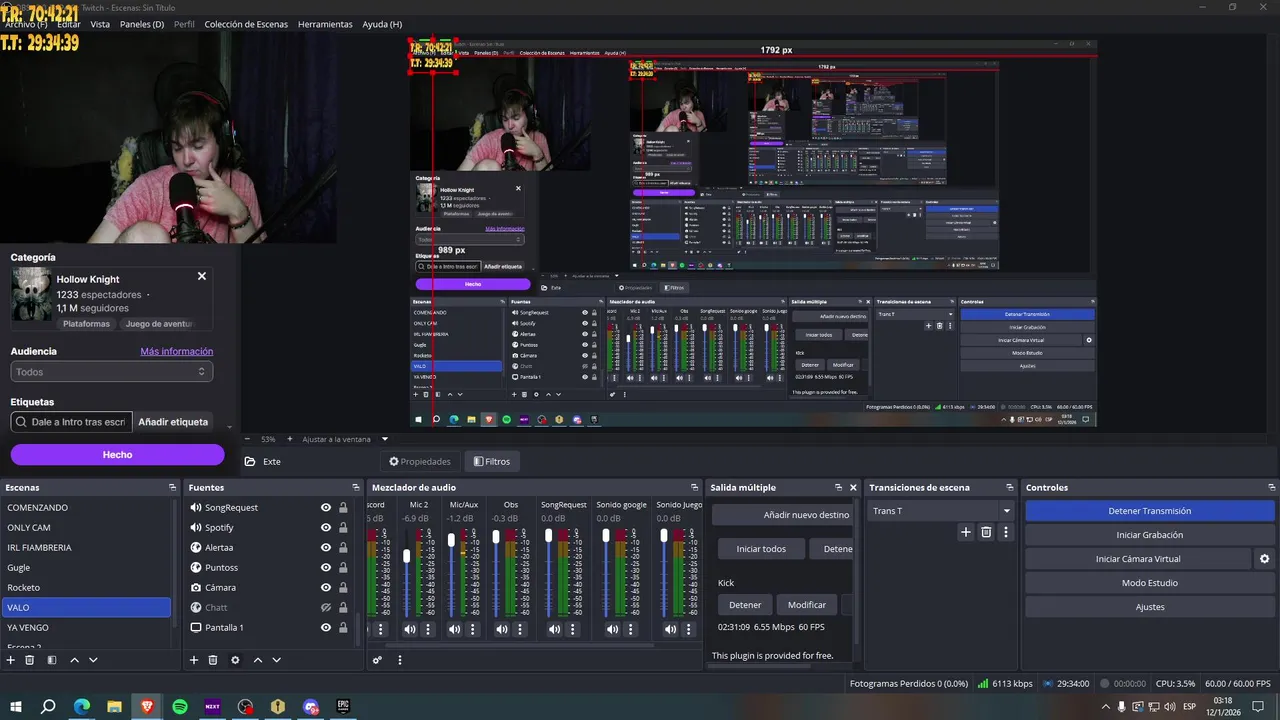Image resolution: width=1280 pixels, height=720 pixels.
Task: Open virtual camera settings gear
Action: coord(1264,559)
